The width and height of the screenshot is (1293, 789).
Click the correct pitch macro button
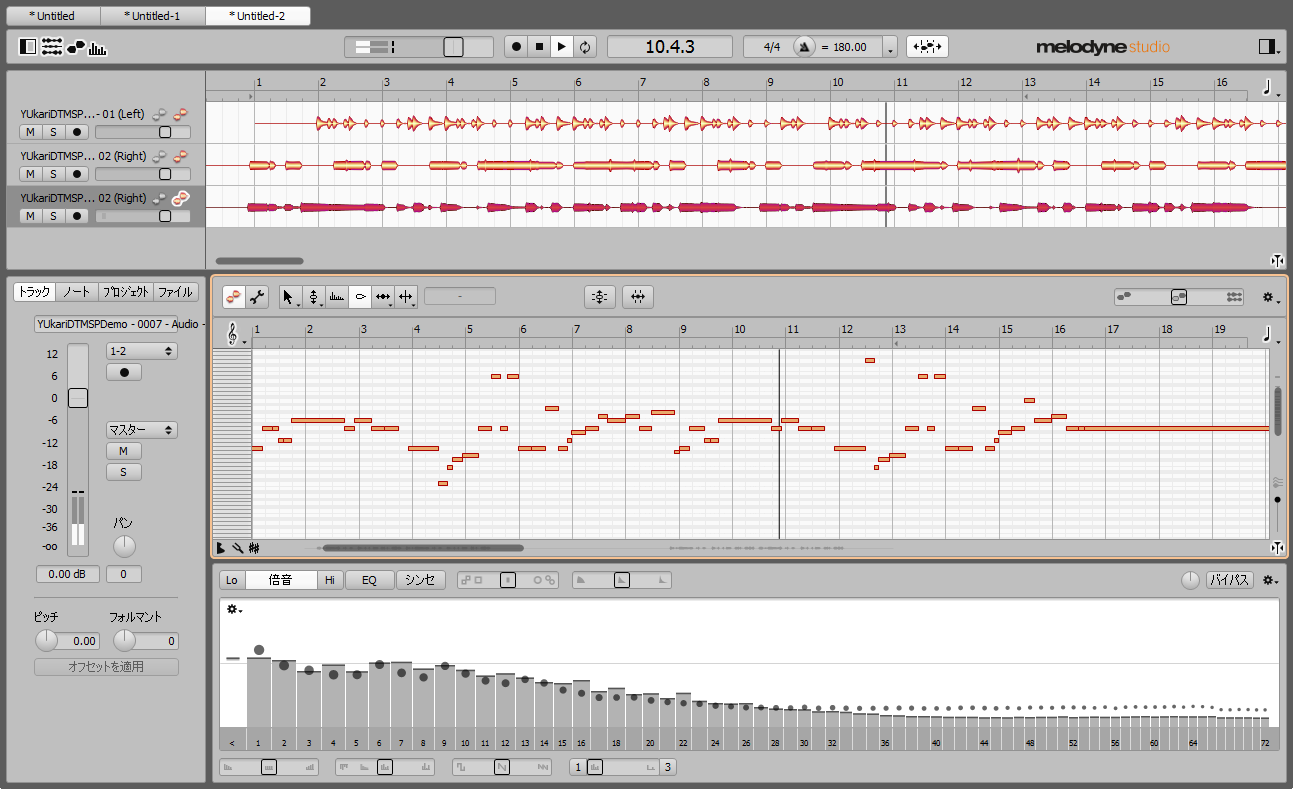600,296
